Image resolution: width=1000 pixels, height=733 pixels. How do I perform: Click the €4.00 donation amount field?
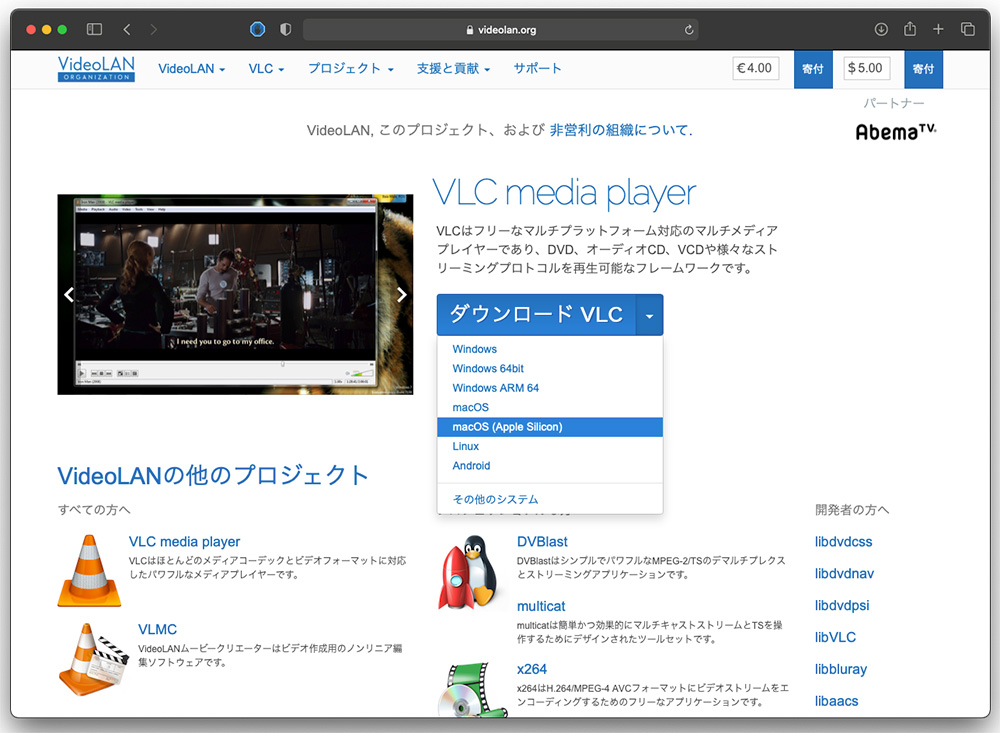pos(756,68)
